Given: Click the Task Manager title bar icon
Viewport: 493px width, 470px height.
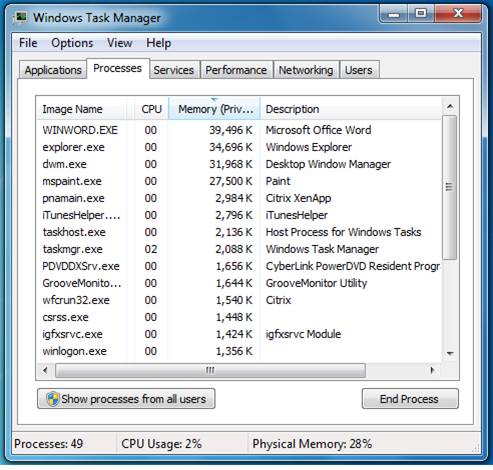Looking at the screenshot, I should click(x=21, y=17).
